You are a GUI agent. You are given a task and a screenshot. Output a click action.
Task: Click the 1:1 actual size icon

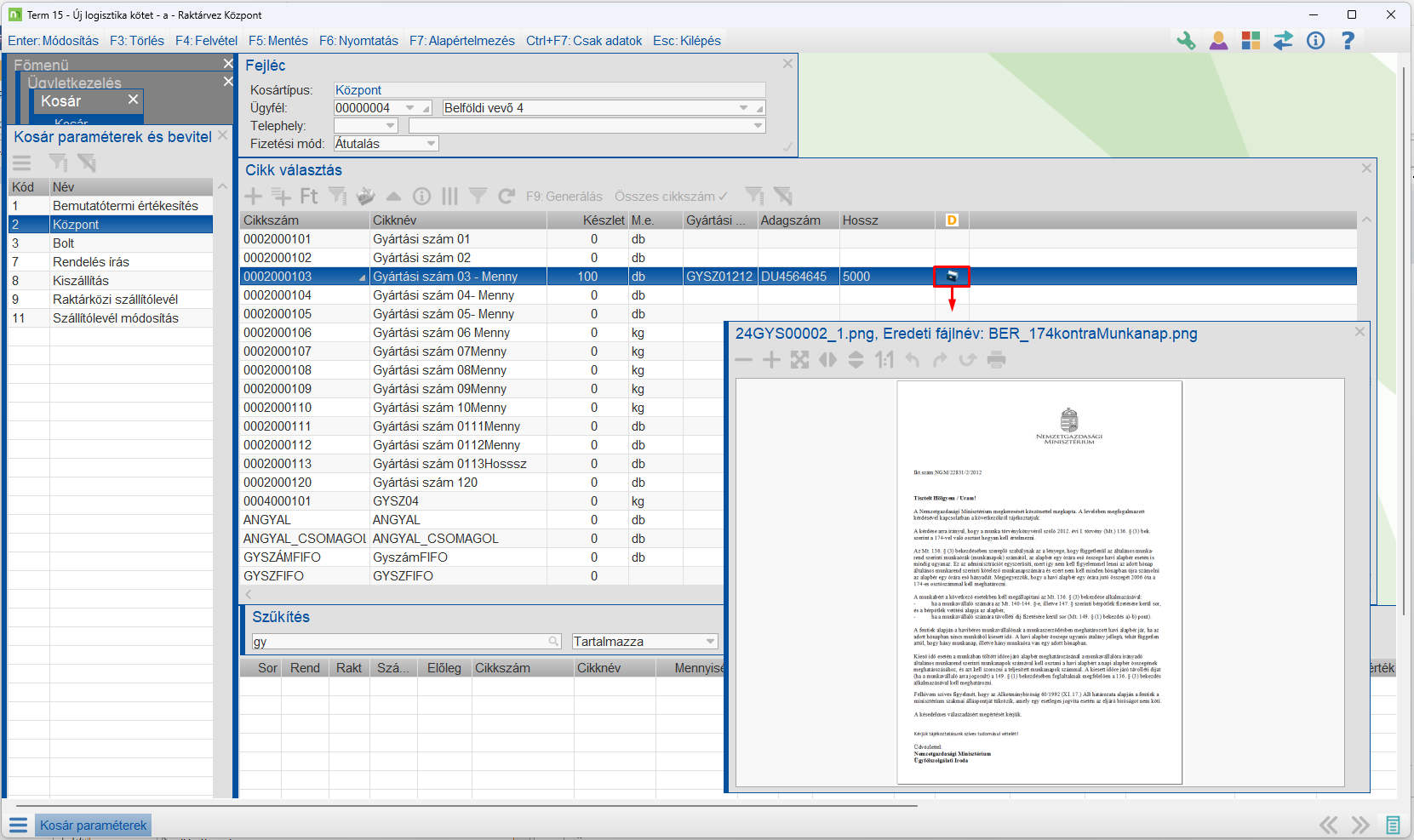[x=884, y=360]
